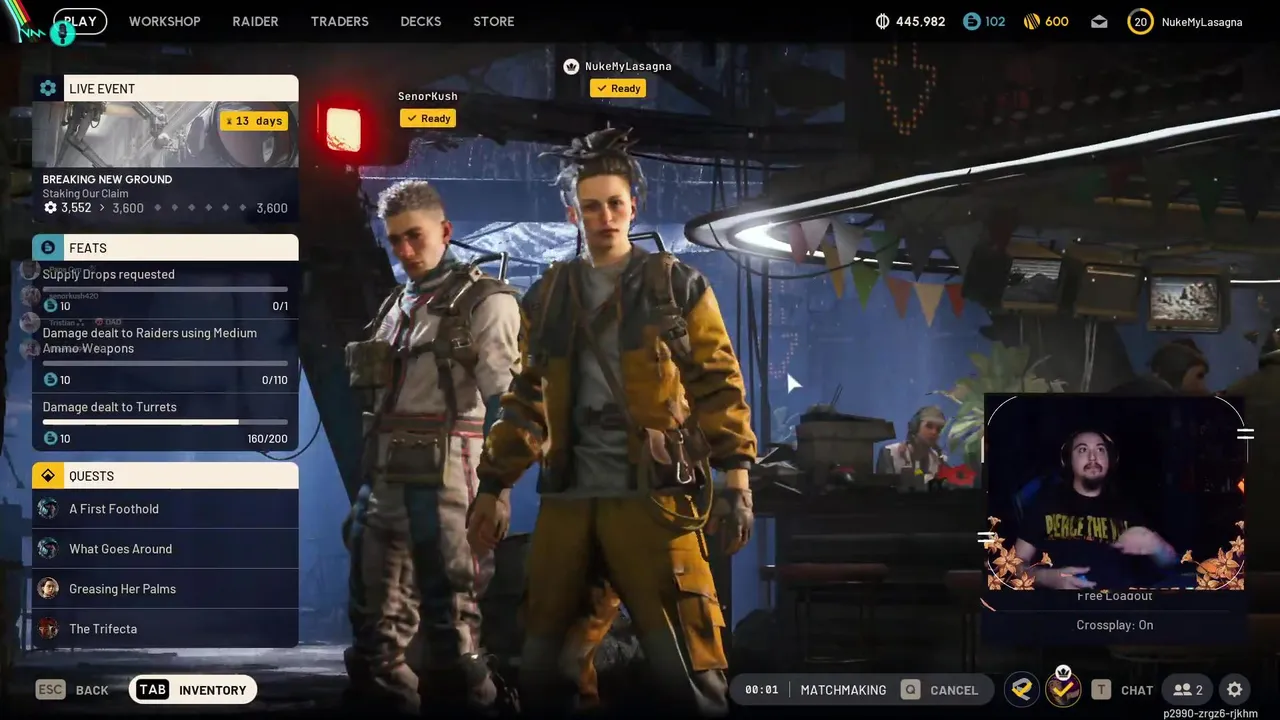Click the MATCHMAKING status label

843,690
